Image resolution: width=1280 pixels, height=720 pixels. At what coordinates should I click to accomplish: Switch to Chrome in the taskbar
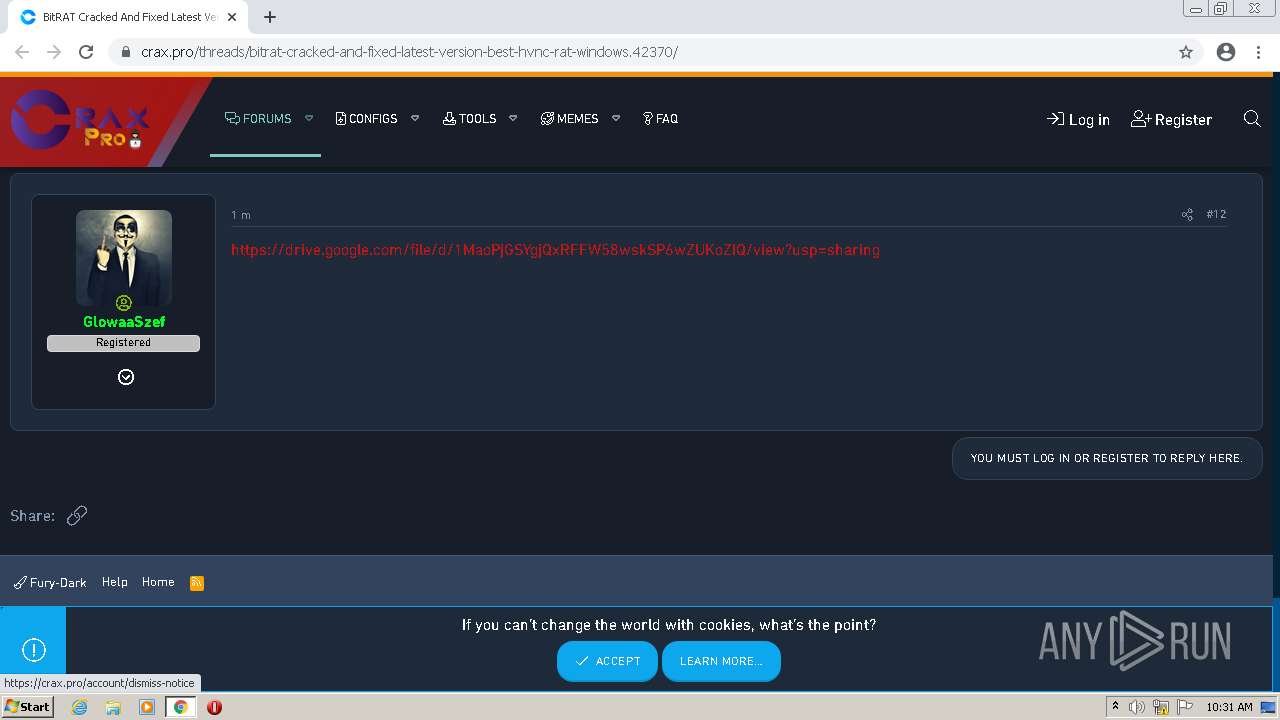pyautogui.click(x=181, y=707)
